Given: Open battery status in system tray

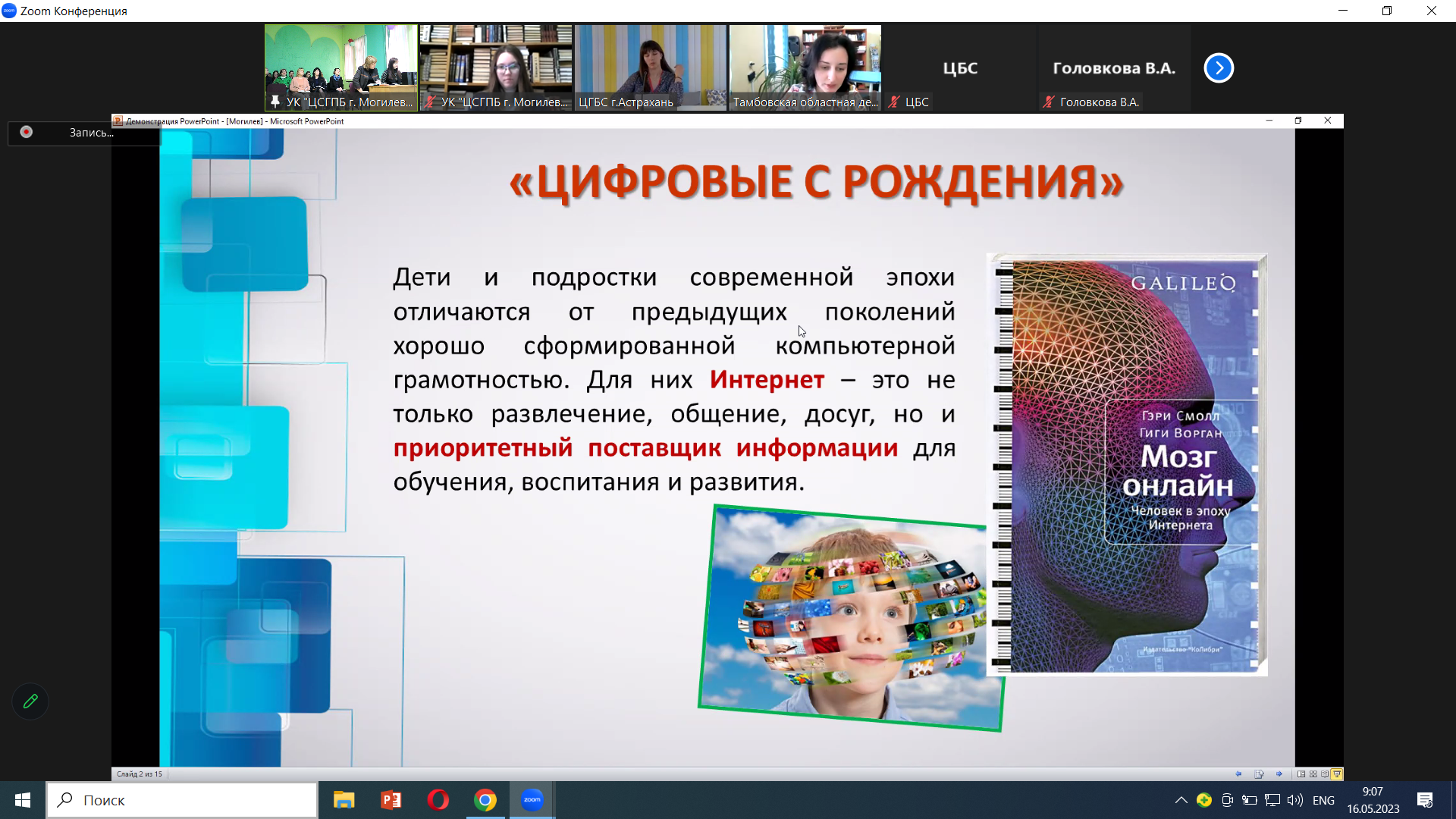Looking at the screenshot, I should coord(1250,800).
